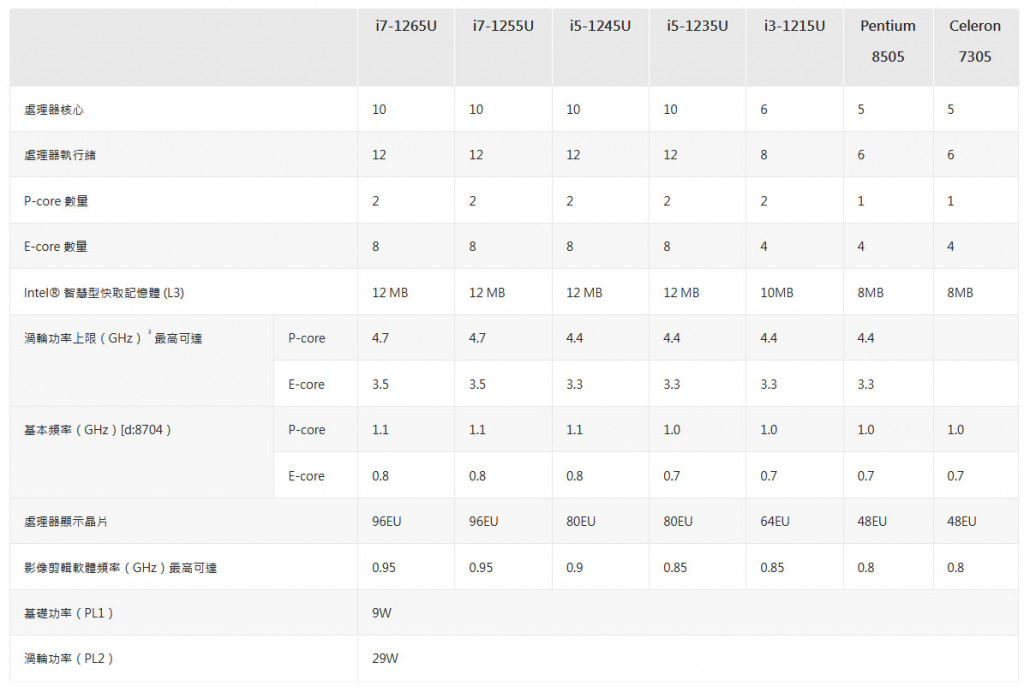This screenshot has width=1024, height=692.
Task: Click the 0.9 graphics frequency for i5-1245U
Action: click(575, 567)
